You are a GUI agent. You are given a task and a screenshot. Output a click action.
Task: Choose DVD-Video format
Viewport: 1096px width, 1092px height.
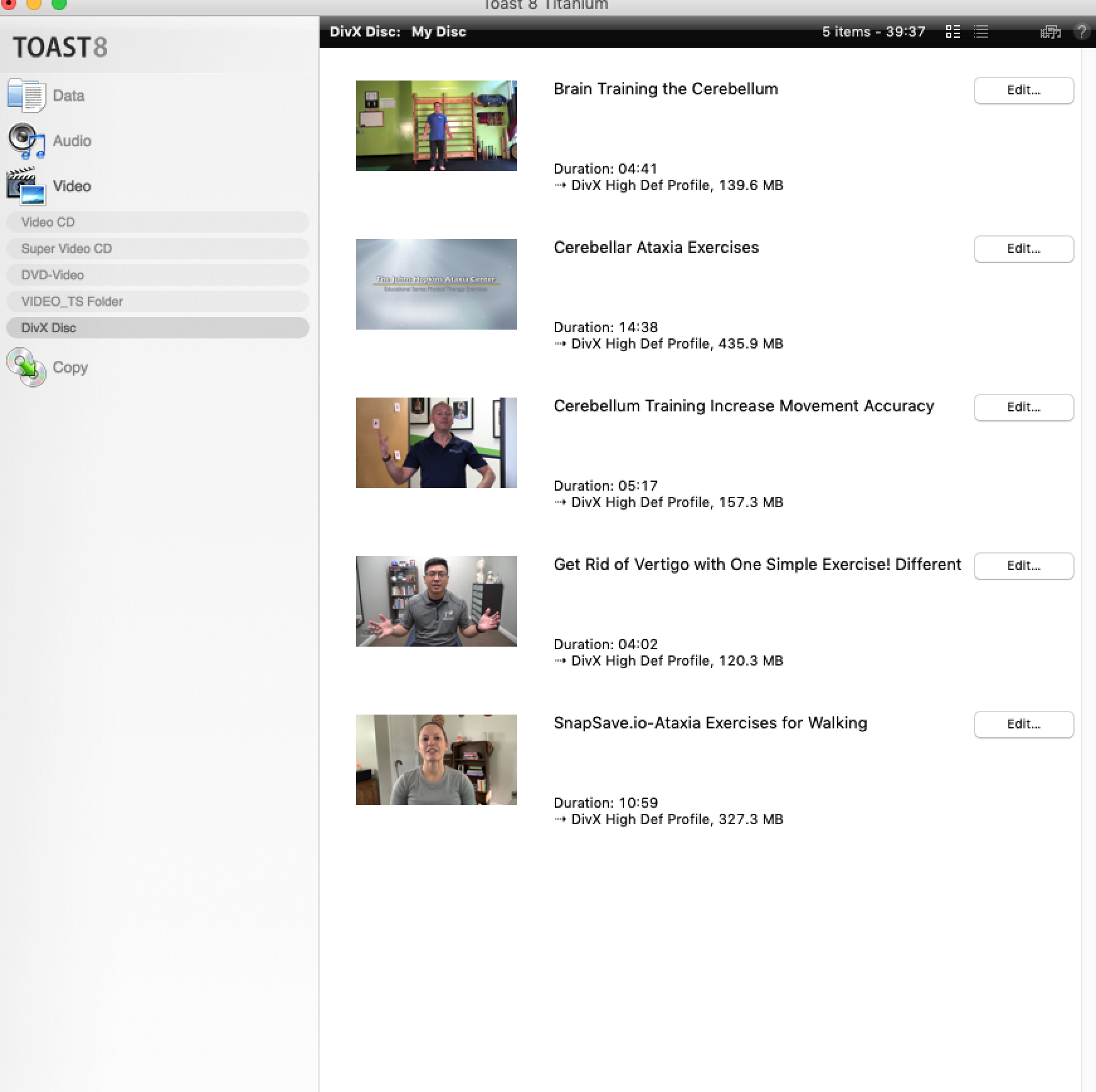coord(157,275)
